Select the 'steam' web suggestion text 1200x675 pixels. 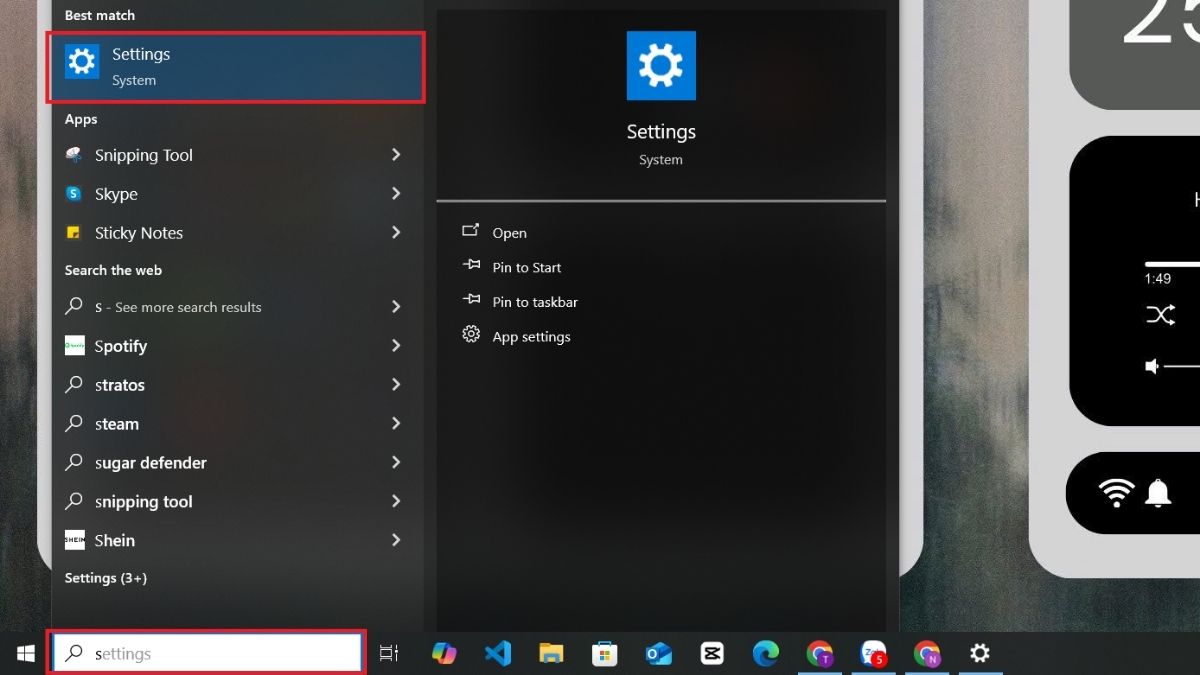pos(116,424)
